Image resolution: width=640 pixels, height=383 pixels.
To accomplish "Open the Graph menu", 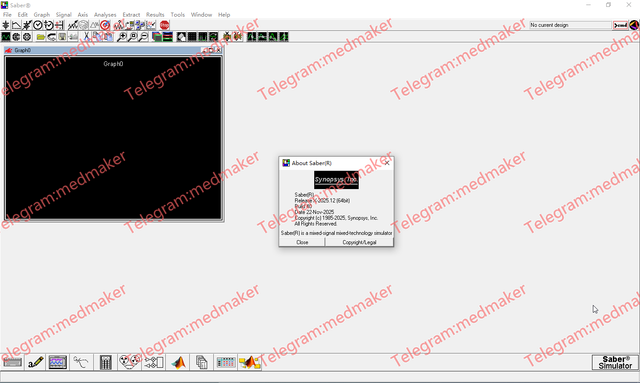I will pyautogui.click(x=42, y=15).
